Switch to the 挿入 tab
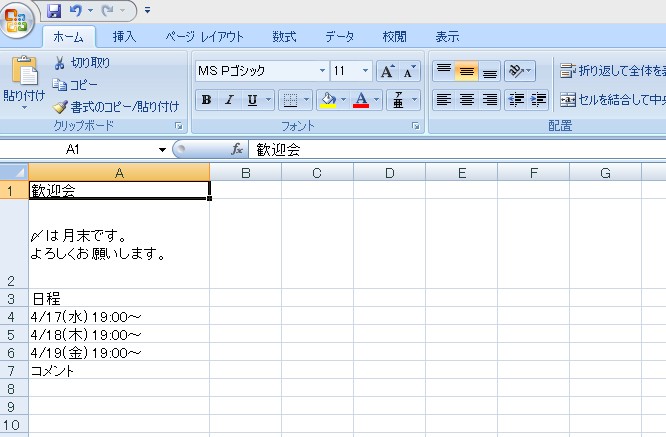 (125, 37)
